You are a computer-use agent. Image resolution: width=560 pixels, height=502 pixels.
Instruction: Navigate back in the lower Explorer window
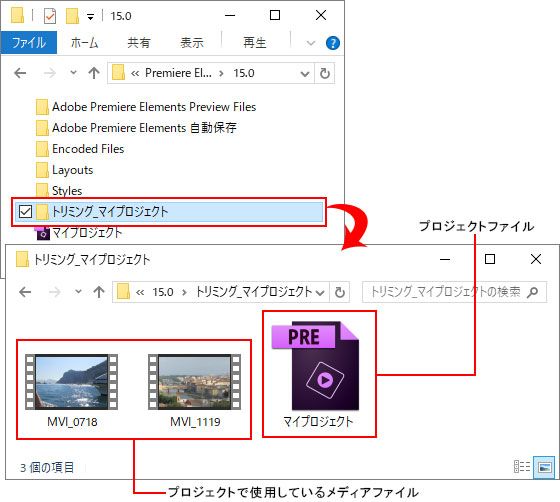(25, 292)
